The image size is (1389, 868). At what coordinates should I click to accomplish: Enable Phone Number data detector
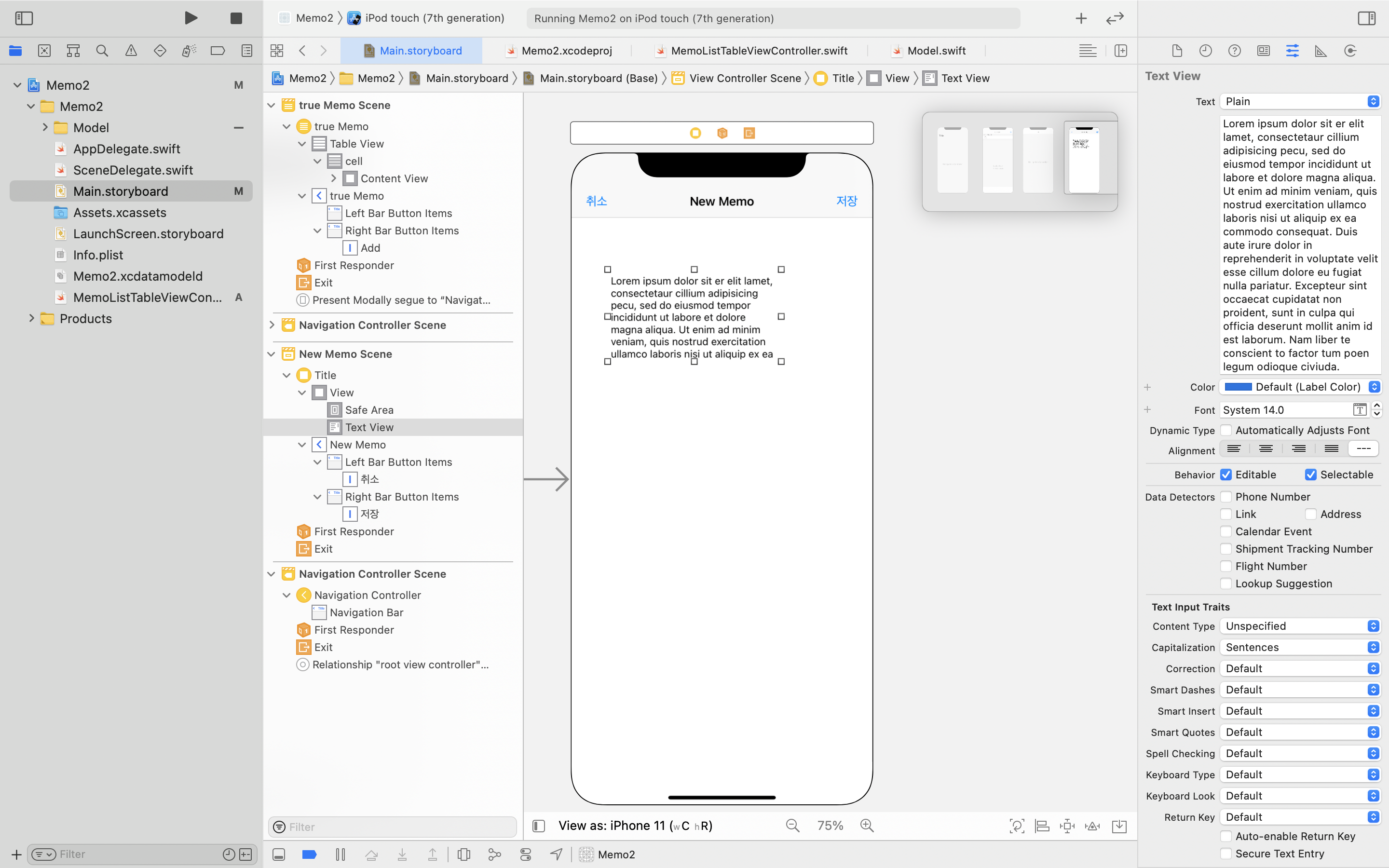point(1226,497)
